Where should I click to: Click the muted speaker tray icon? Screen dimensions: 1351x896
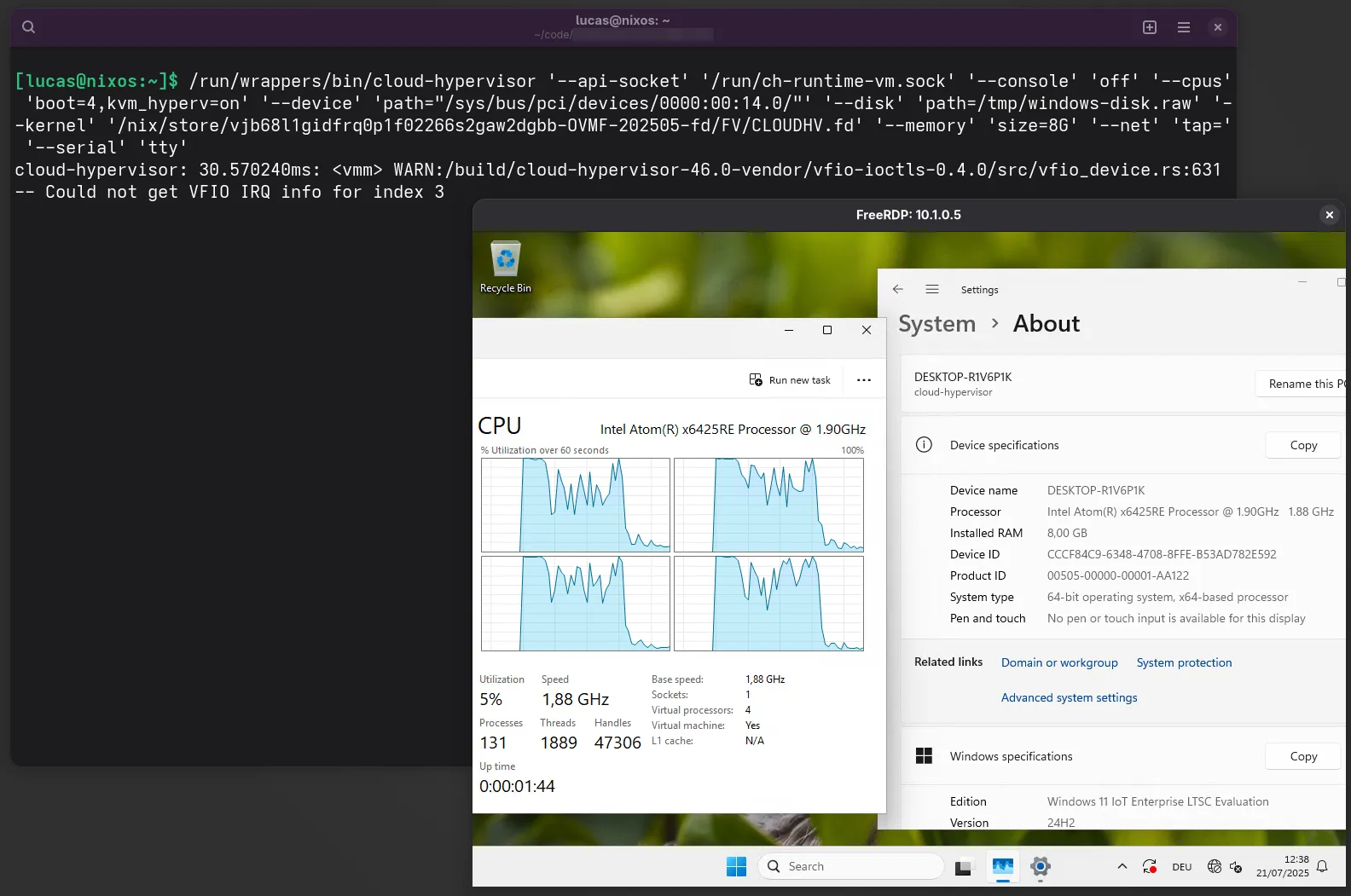pos(1236,867)
